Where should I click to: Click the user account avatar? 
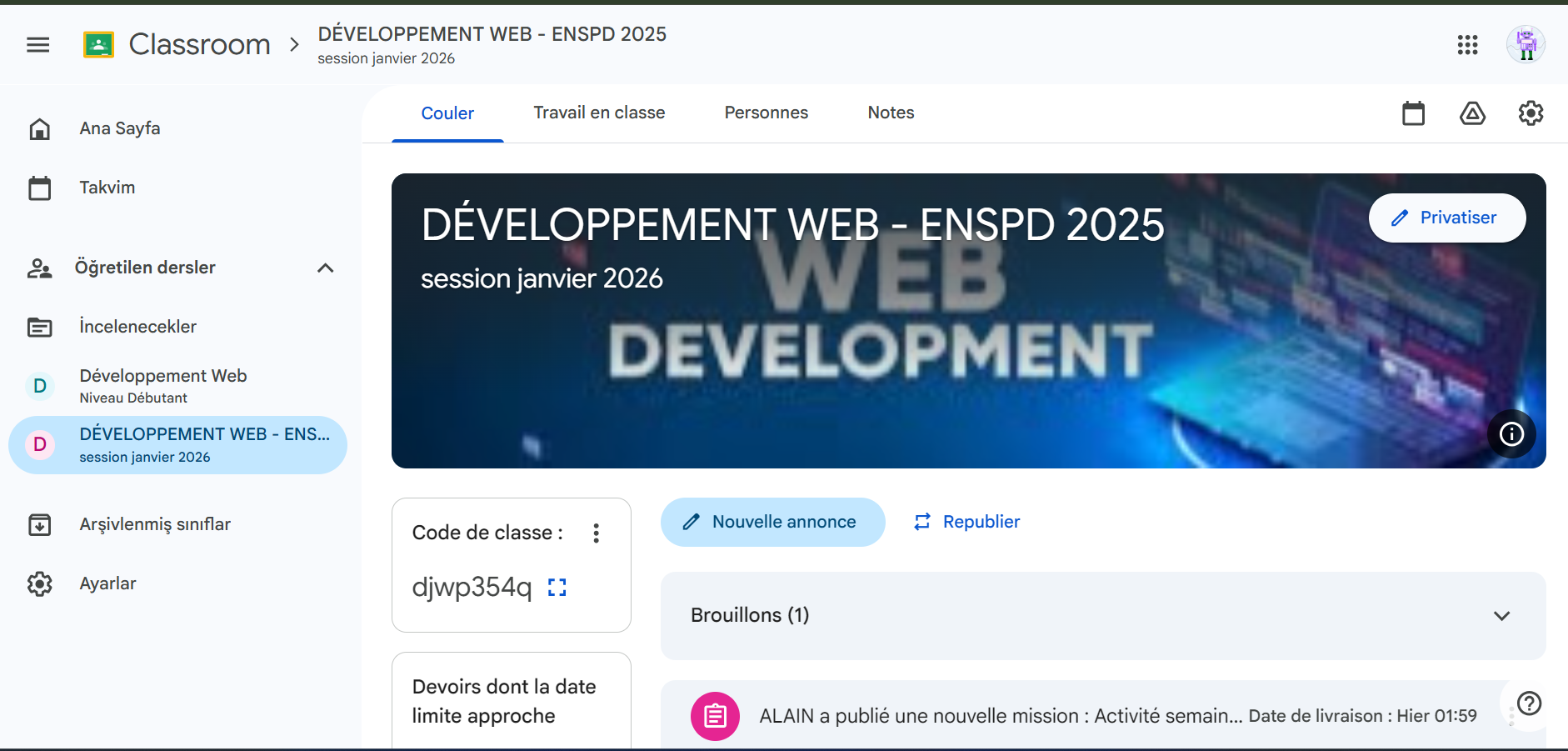[1526, 44]
